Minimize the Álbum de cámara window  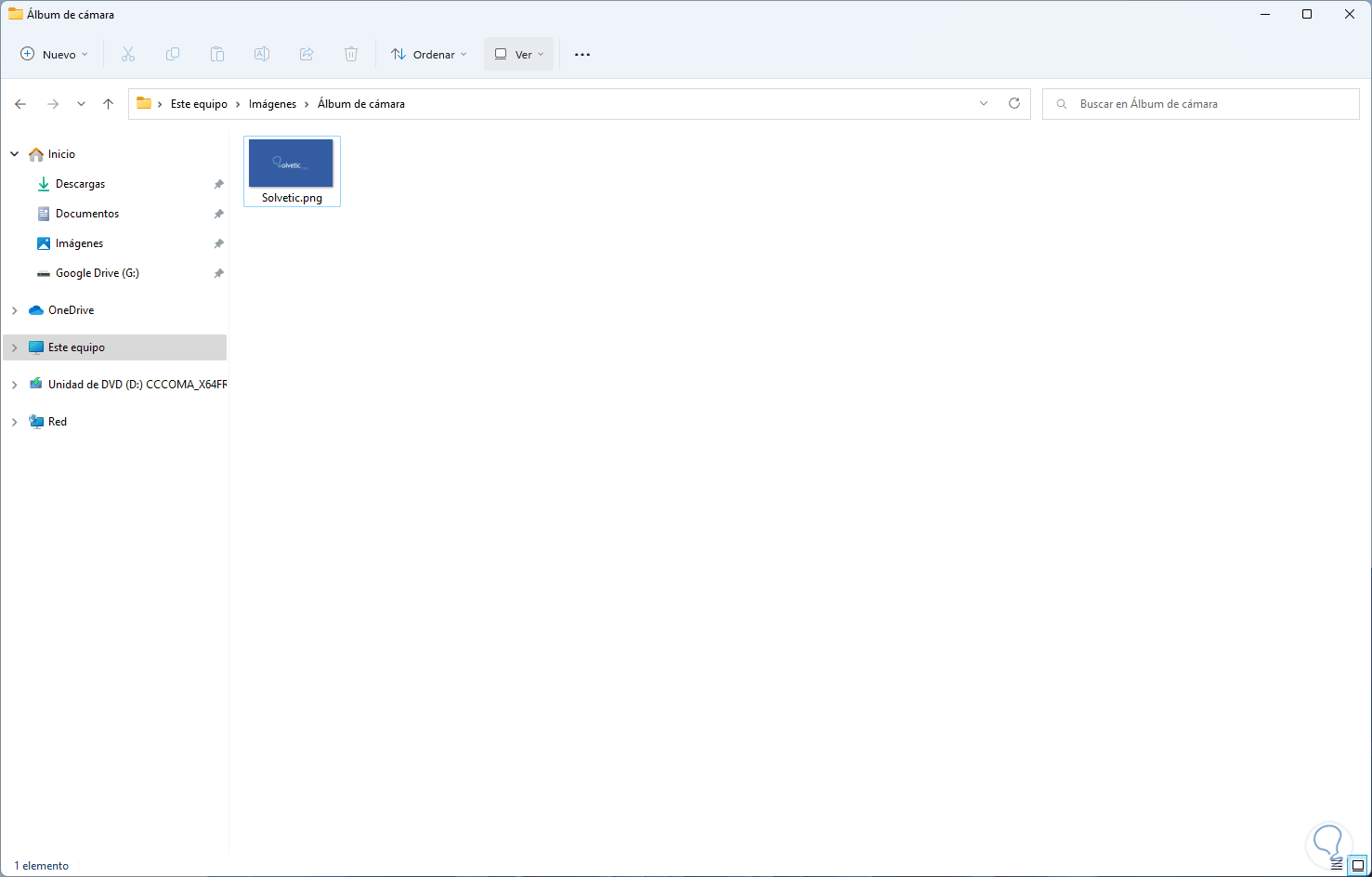(x=1264, y=14)
